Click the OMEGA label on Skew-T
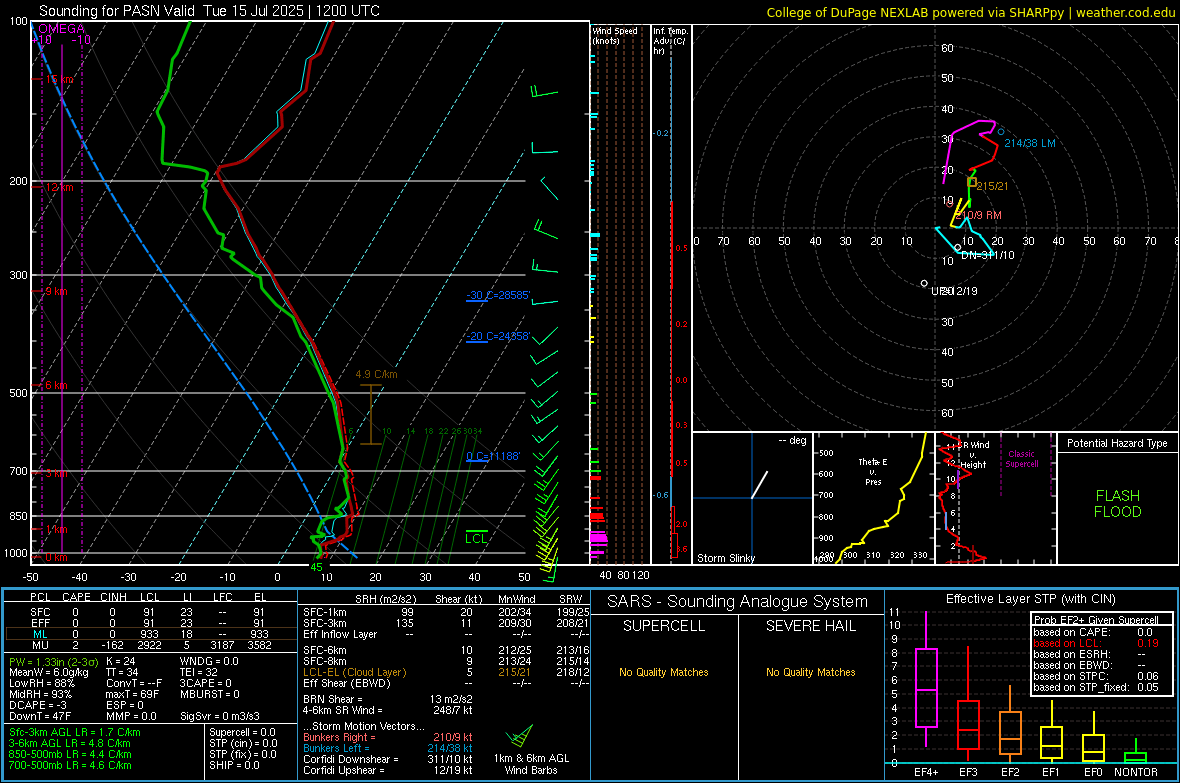 (x=62, y=29)
